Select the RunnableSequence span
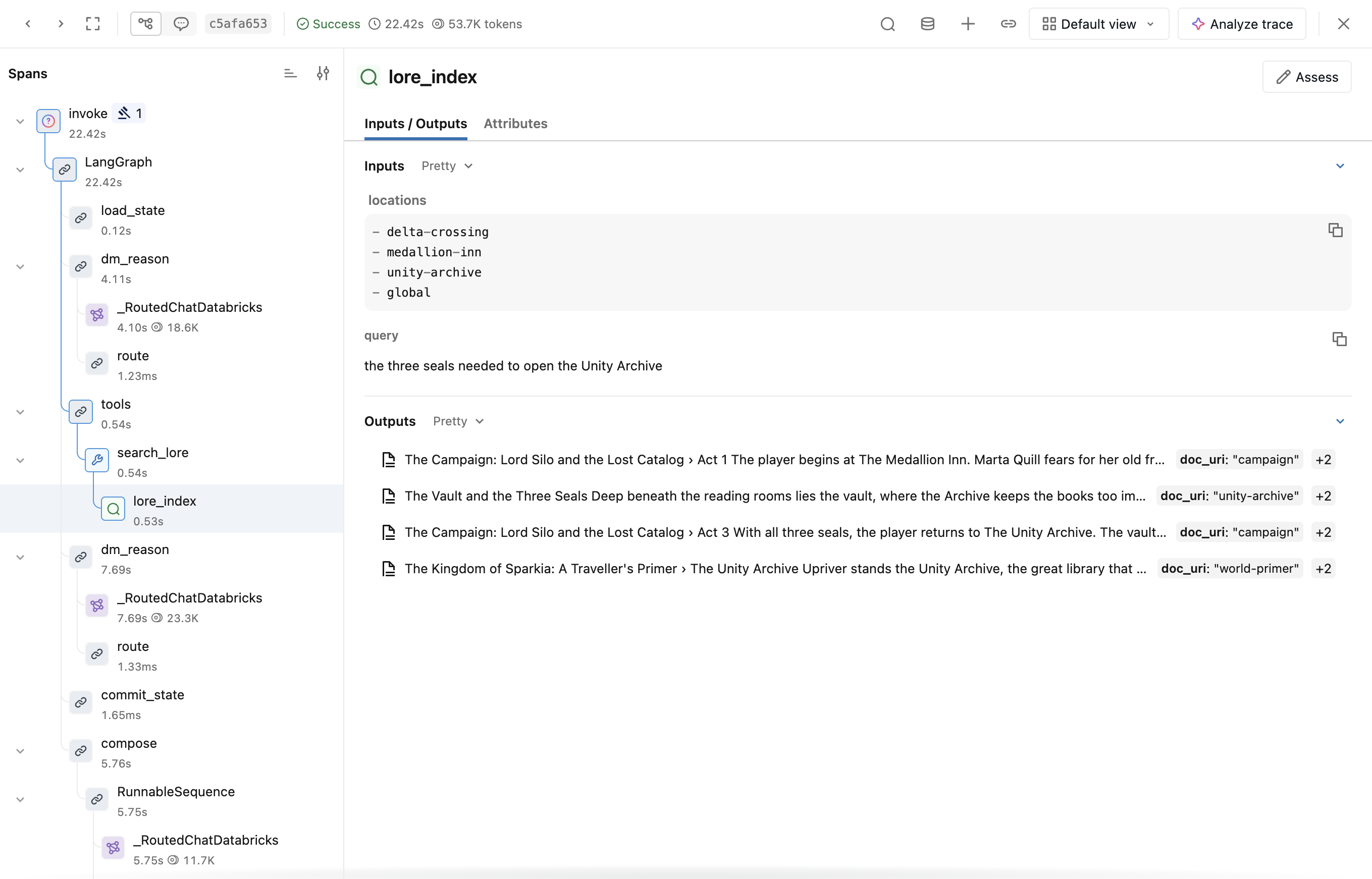Viewport: 1372px width, 879px height. point(171,801)
